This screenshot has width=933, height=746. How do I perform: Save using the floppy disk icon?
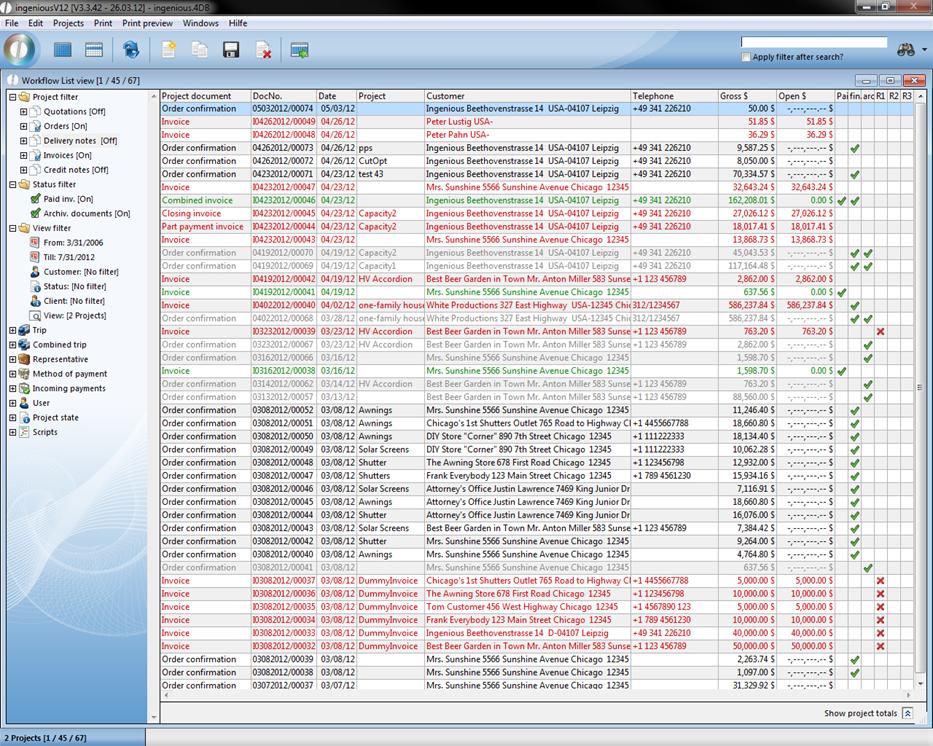click(x=231, y=50)
